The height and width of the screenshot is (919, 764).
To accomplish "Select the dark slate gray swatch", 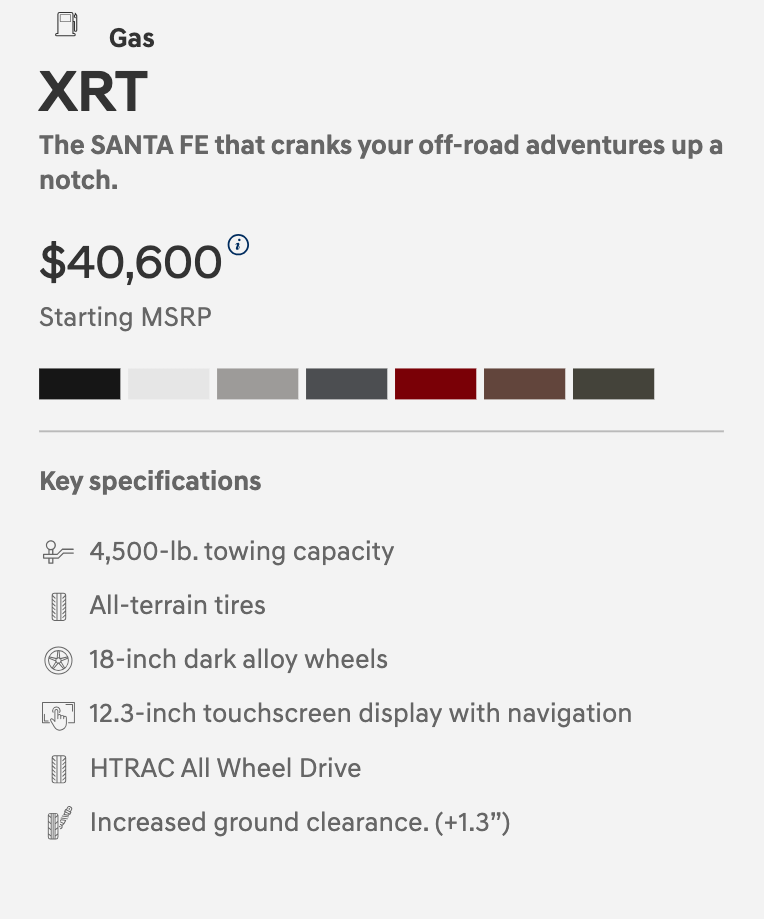I will [347, 384].
